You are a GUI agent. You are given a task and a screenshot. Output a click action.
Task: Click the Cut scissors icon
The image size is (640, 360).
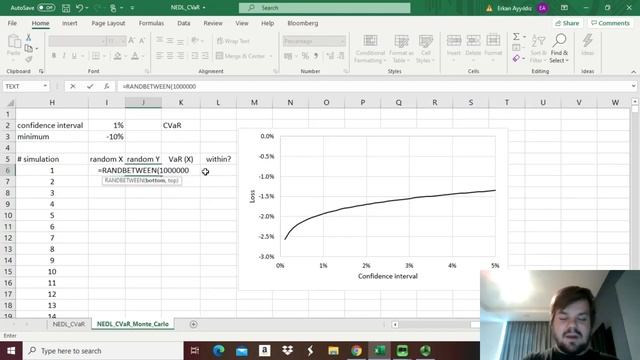click(29, 38)
